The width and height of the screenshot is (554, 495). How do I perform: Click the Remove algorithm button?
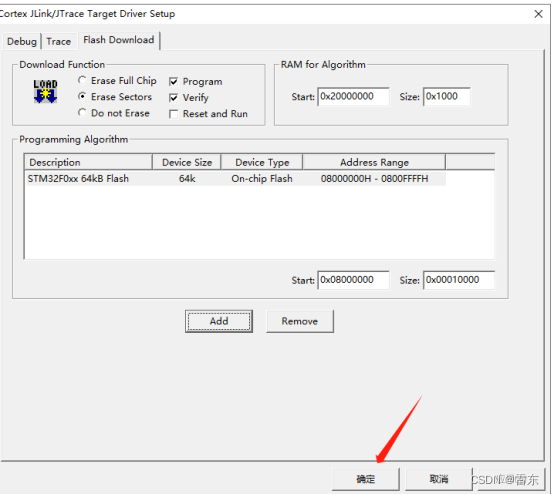(300, 321)
